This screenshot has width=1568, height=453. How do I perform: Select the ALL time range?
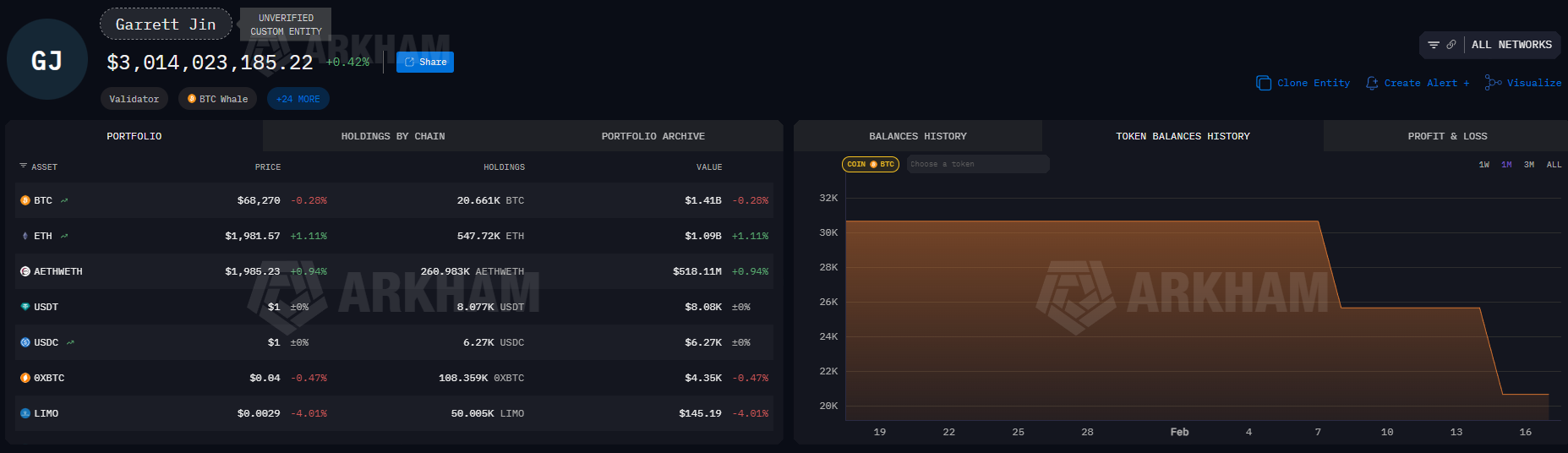[1554, 165]
